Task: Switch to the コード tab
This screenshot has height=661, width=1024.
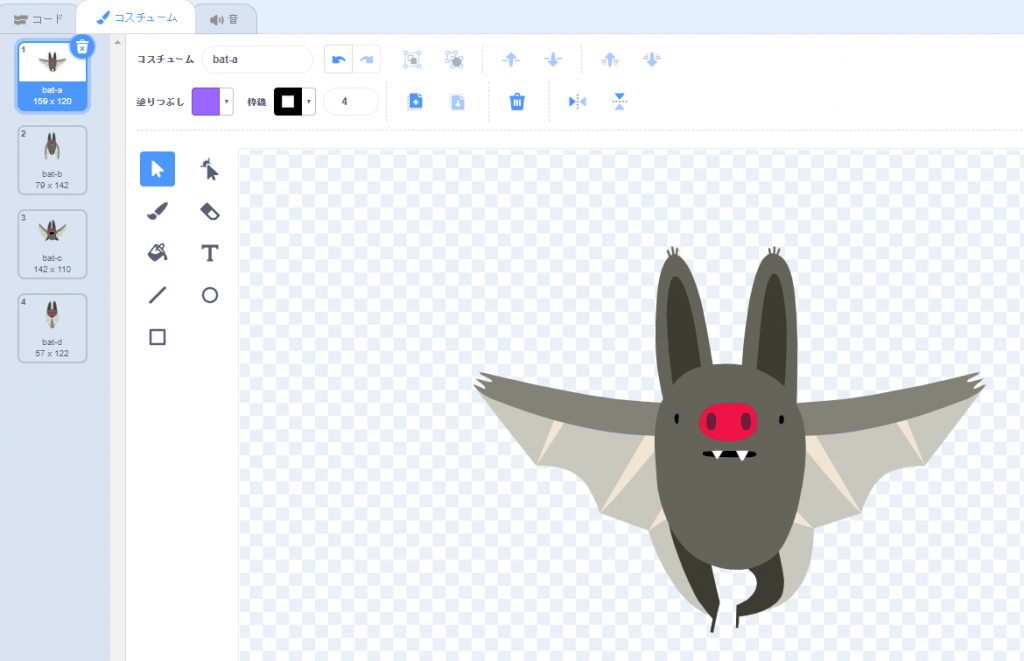Action: tap(38, 19)
